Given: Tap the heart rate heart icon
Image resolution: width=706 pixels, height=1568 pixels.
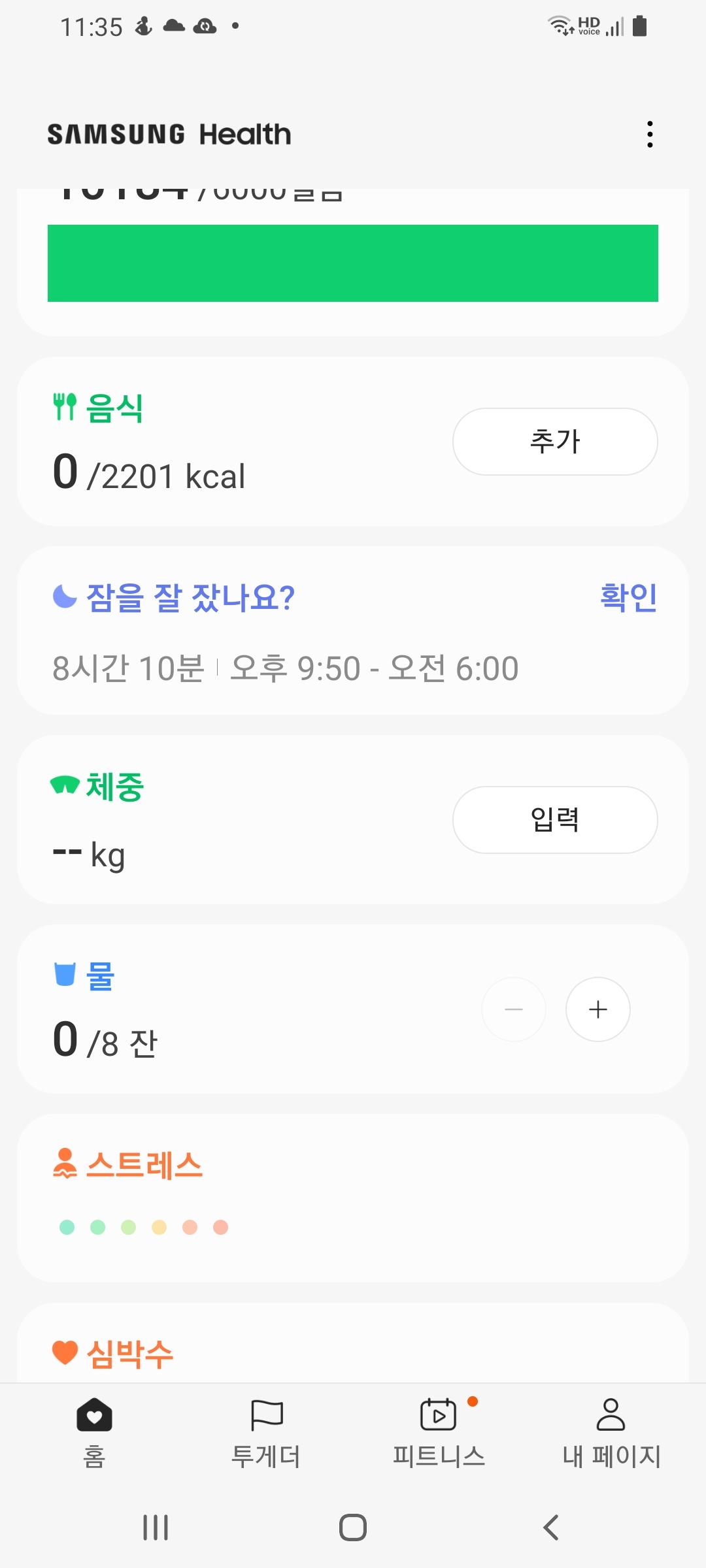Looking at the screenshot, I should coord(65,1352).
